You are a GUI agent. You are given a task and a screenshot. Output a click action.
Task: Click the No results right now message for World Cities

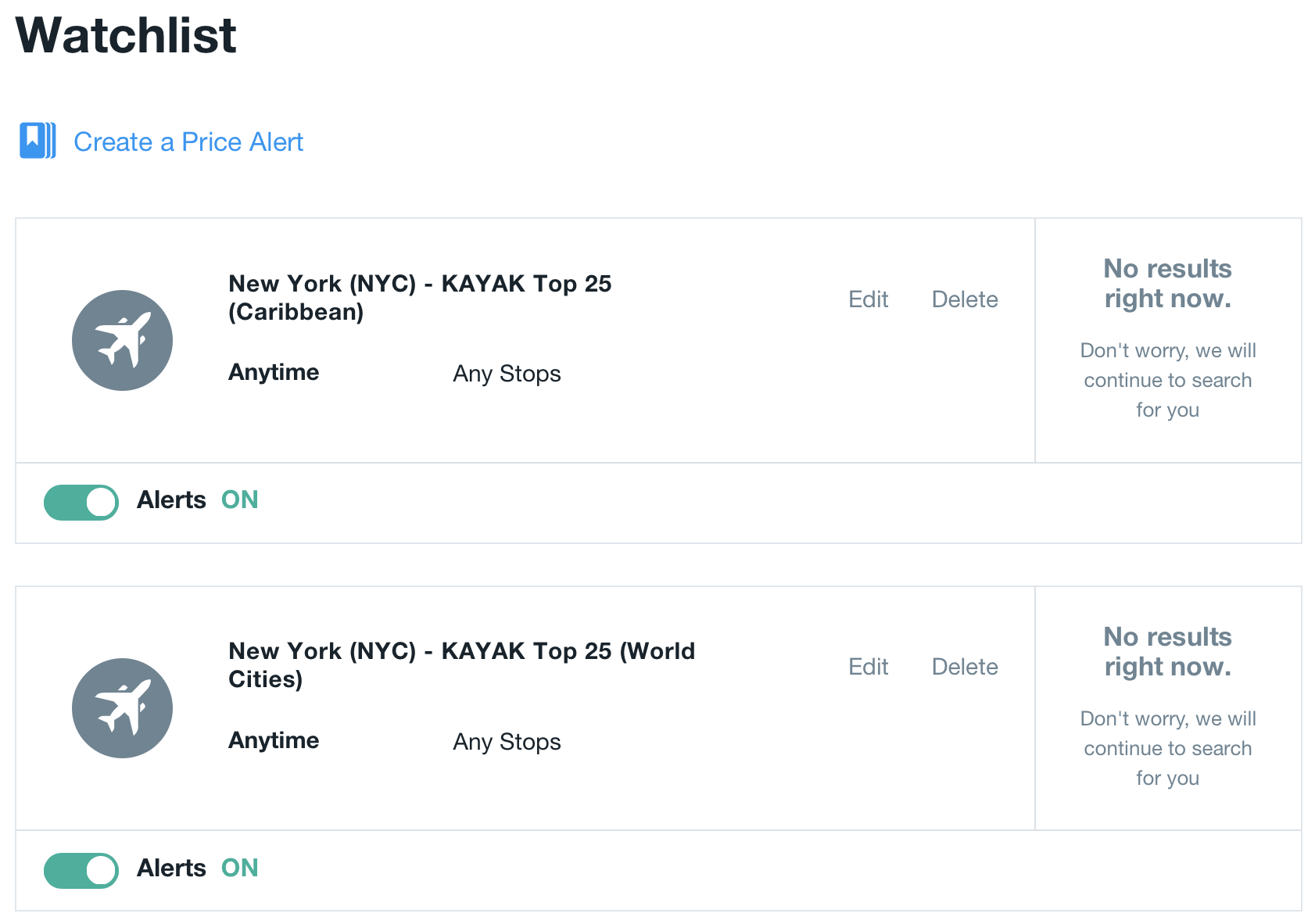(1167, 651)
